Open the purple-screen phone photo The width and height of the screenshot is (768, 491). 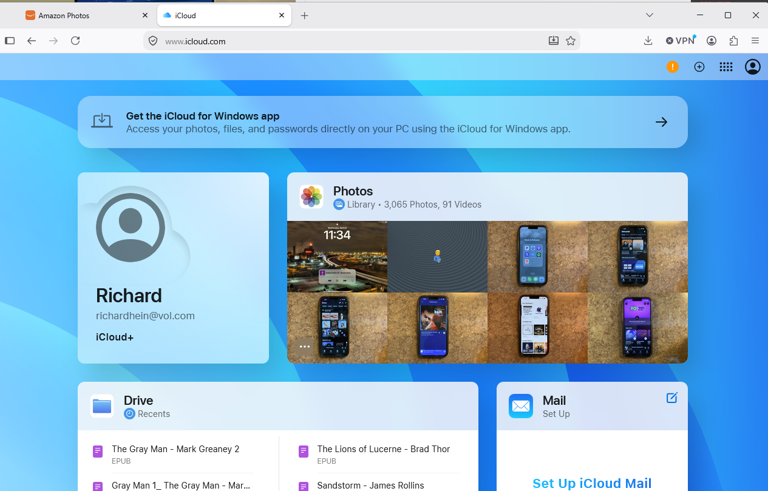pos(638,328)
